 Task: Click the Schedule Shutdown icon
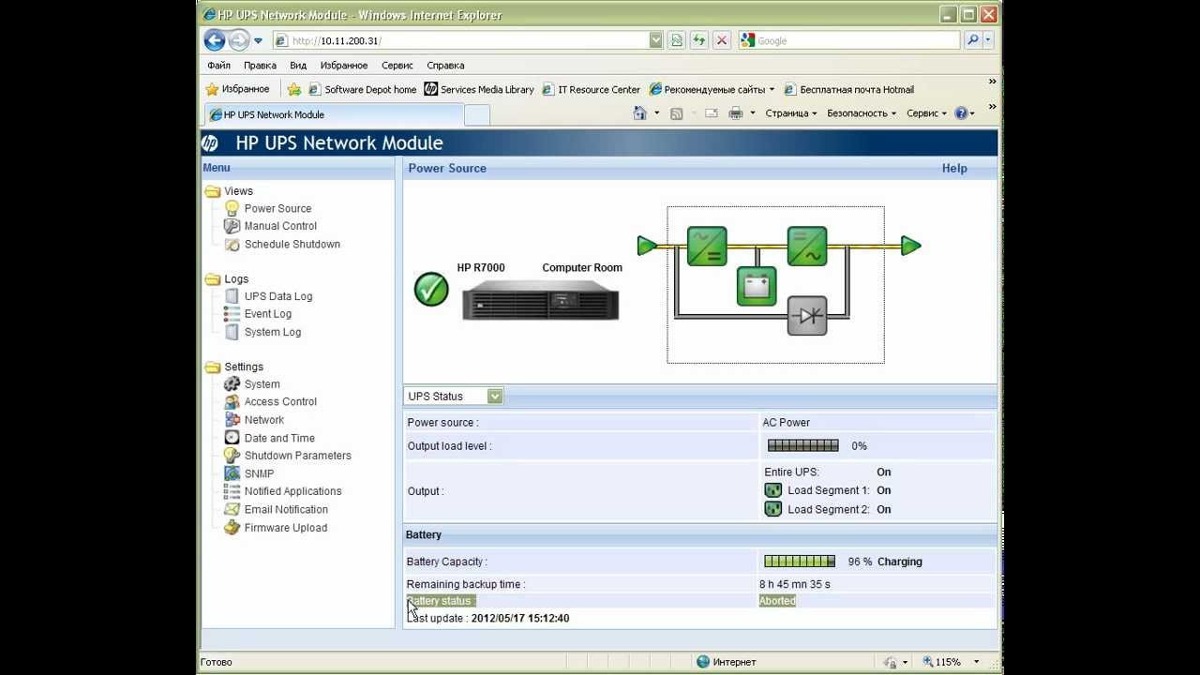(x=232, y=244)
